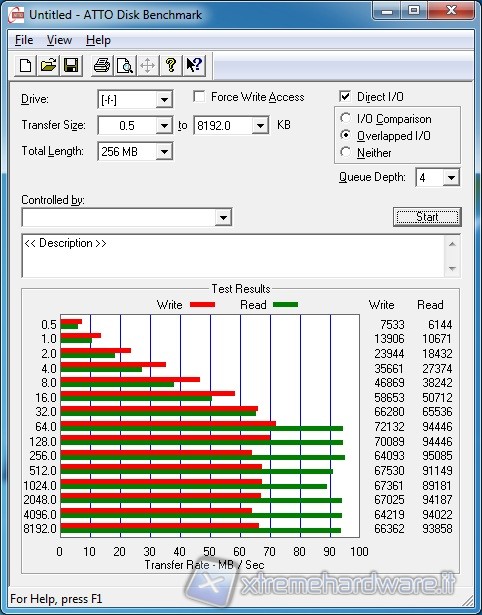Viewport: 482px width, 615px height.
Task: Open About via yellow question mark icon
Action: click(171, 65)
